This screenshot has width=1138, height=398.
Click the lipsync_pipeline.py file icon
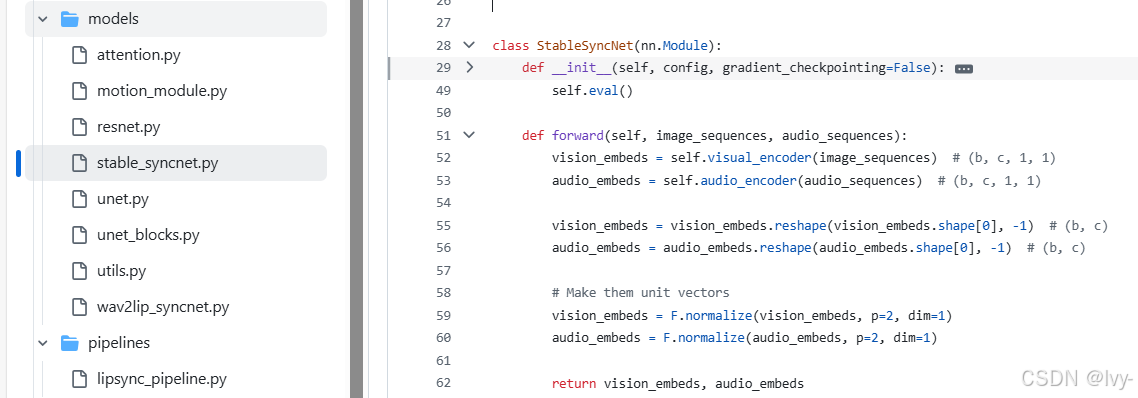pos(80,378)
